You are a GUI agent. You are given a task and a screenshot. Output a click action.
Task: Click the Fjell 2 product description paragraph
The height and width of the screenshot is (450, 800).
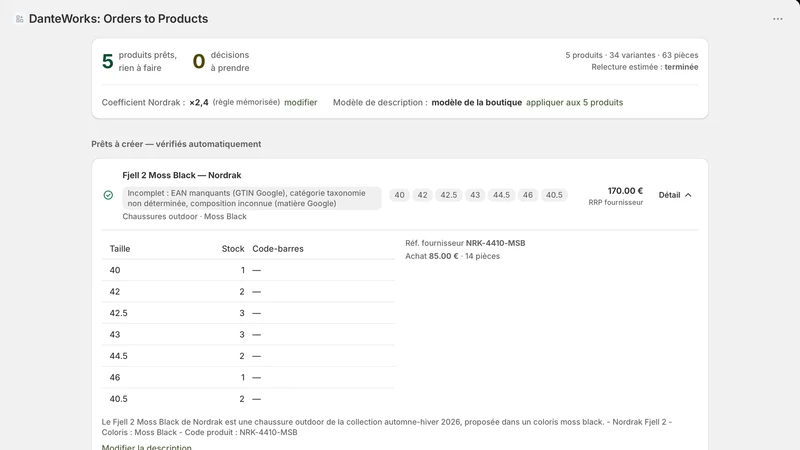pyautogui.click(x=387, y=427)
